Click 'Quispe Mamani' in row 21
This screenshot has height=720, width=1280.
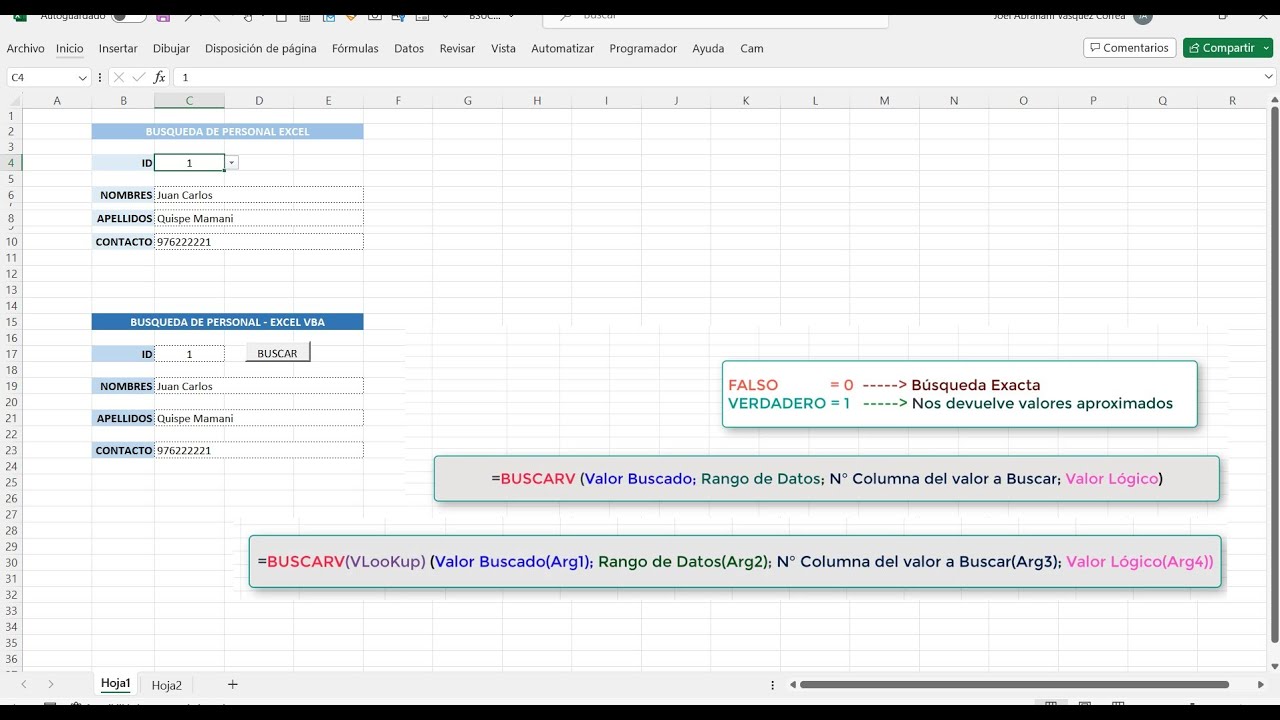click(x=195, y=418)
